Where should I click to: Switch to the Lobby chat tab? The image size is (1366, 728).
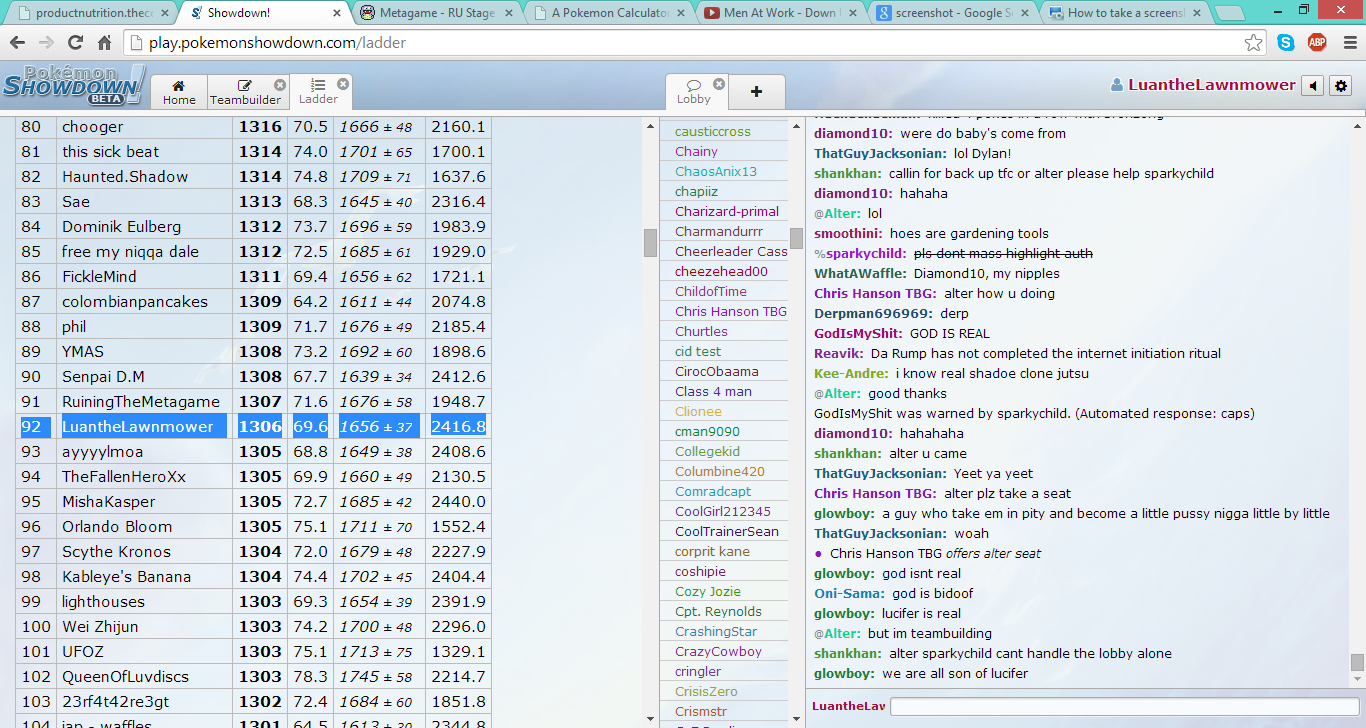693,92
